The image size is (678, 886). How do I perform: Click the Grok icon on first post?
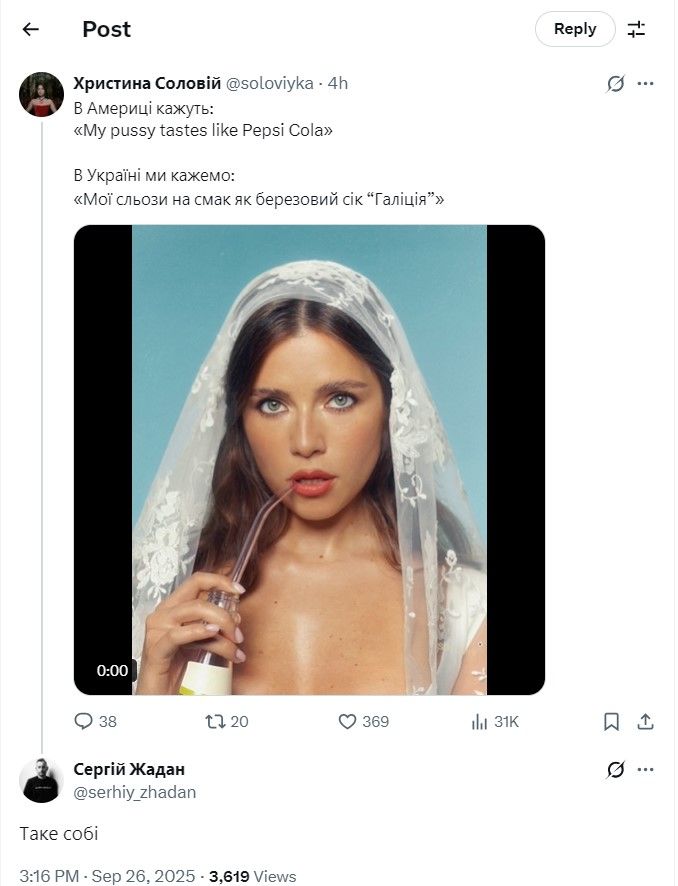[616, 84]
